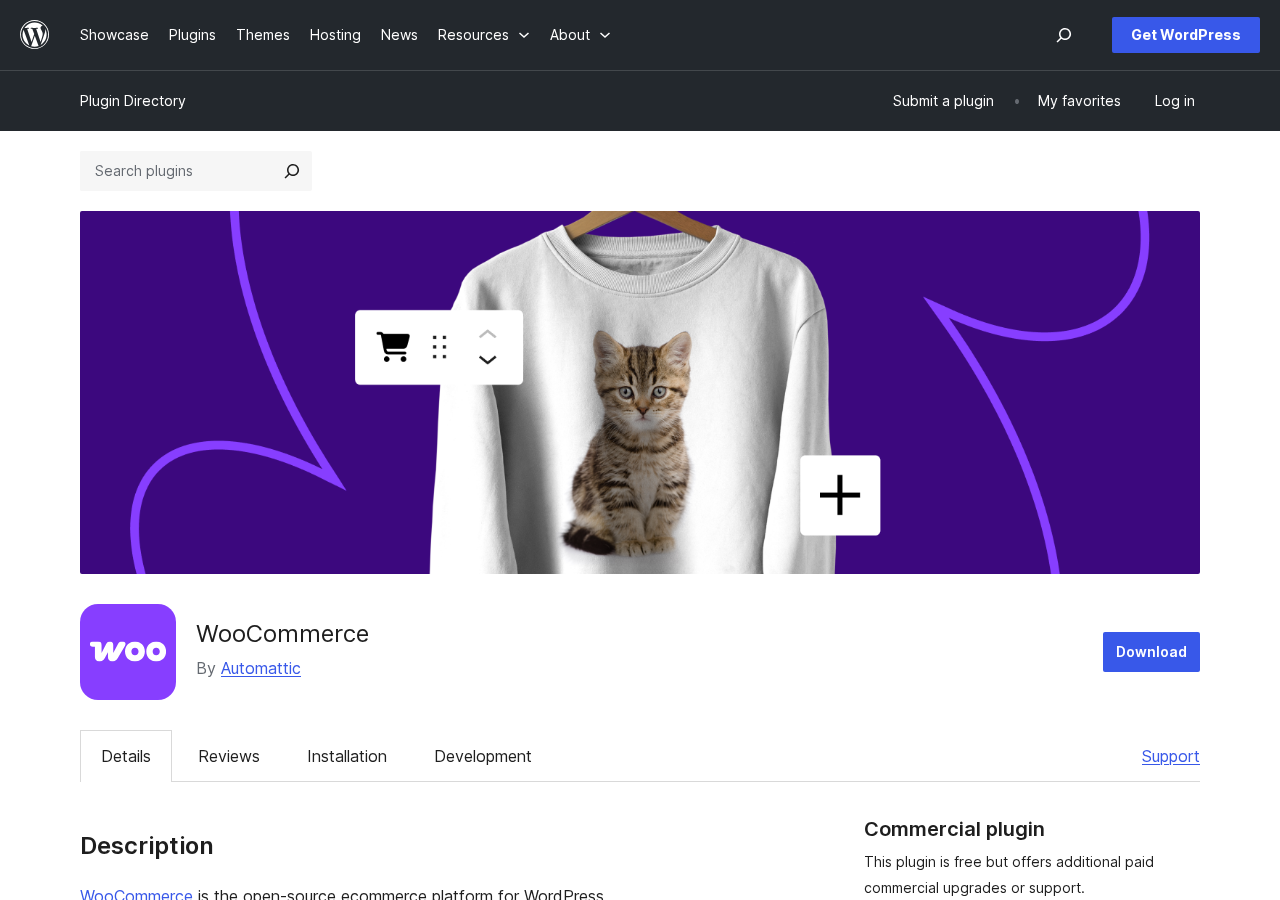Submit plugin search with magnifier icon
The height and width of the screenshot is (900, 1280).
[x=292, y=171]
